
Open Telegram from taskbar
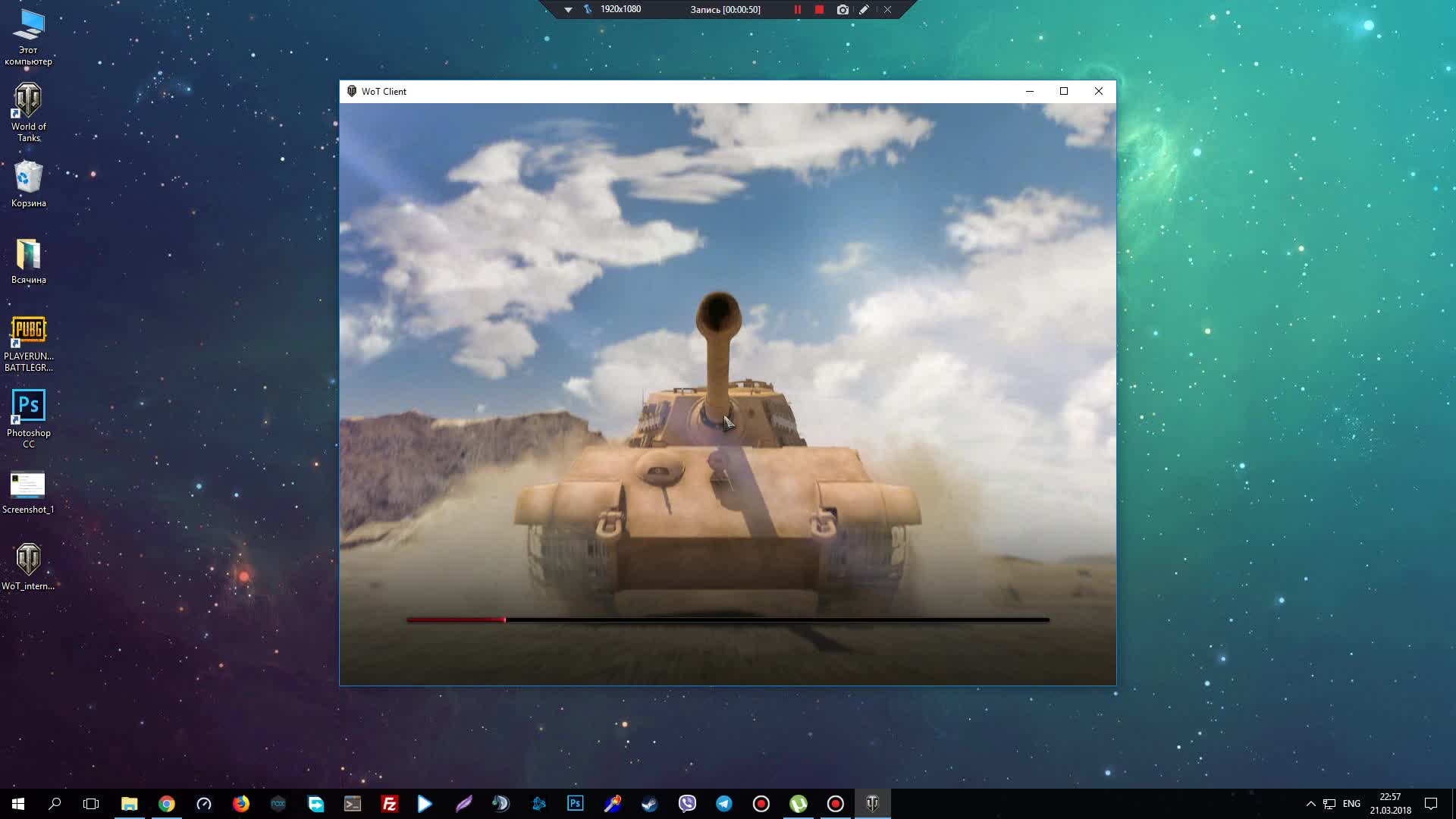pyautogui.click(x=724, y=804)
